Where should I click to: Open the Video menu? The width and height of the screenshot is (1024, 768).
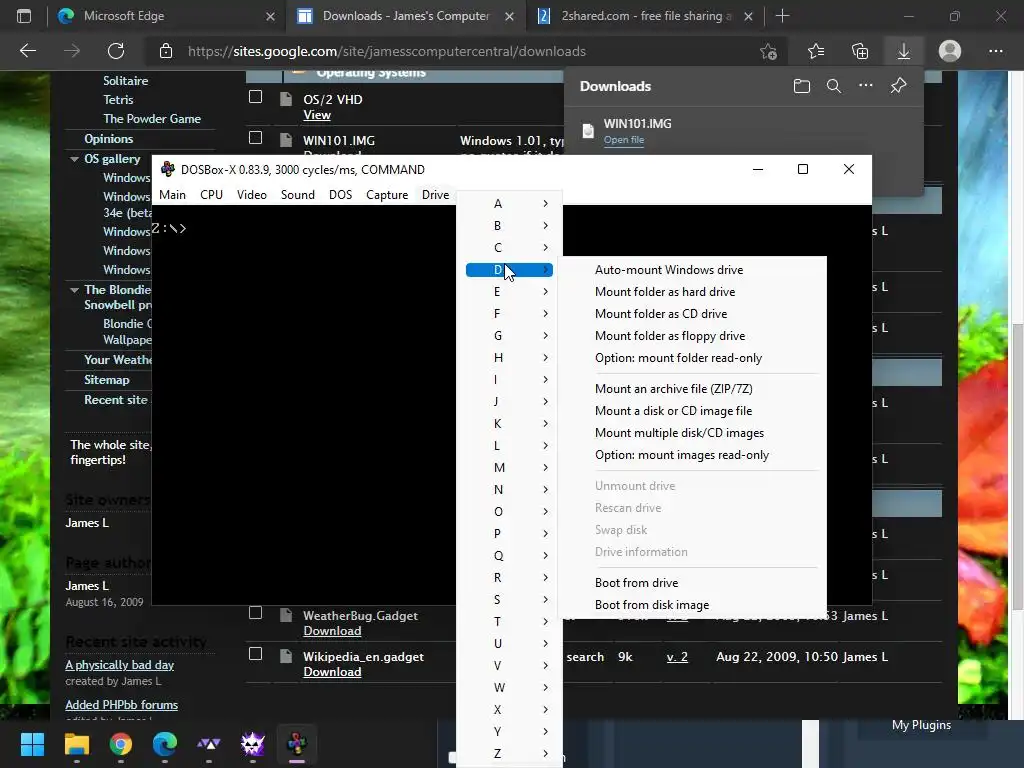click(x=252, y=195)
